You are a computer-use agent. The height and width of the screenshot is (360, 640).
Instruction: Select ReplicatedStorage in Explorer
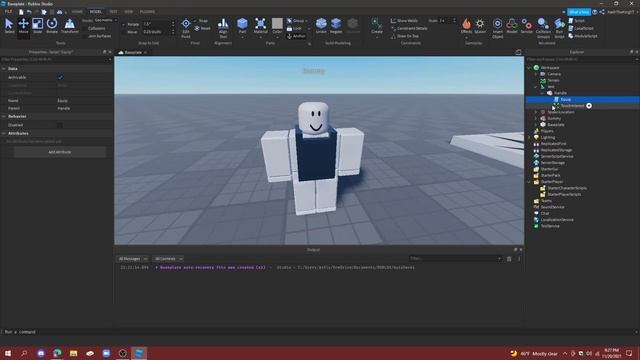pyautogui.click(x=556, y=150)
